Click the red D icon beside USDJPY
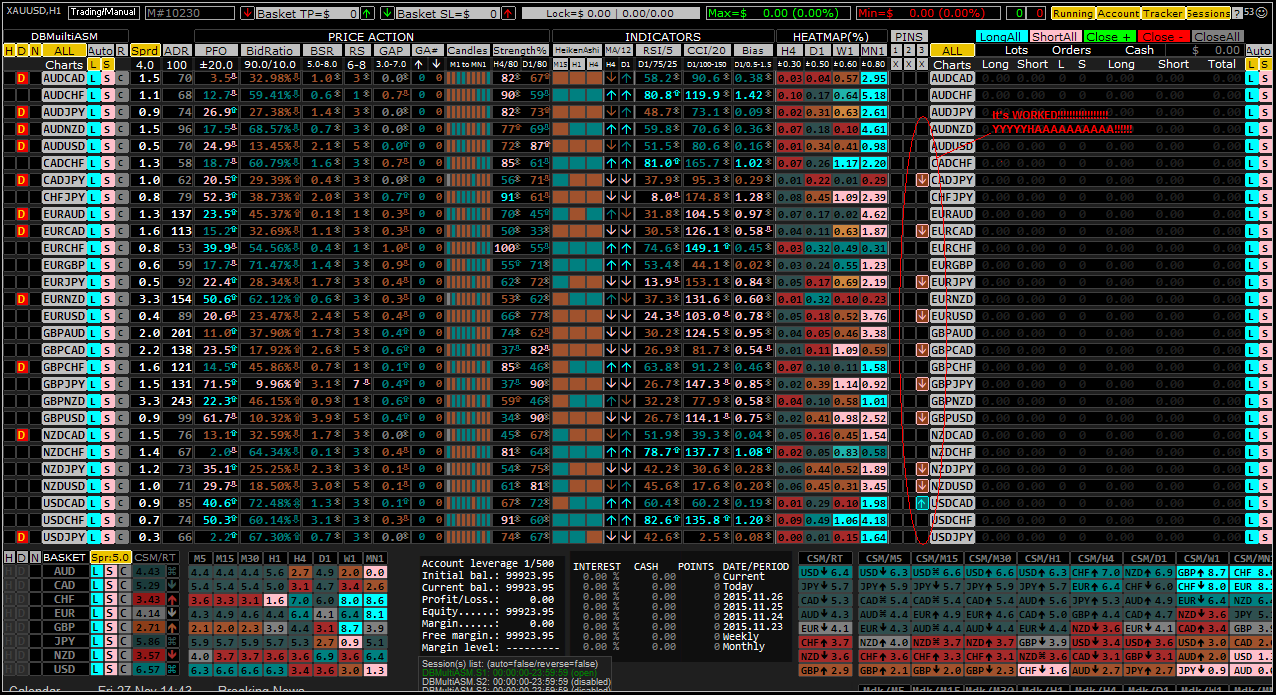Screen dimensions: 1276x695 pyautogui.click(x=22, y=537)
